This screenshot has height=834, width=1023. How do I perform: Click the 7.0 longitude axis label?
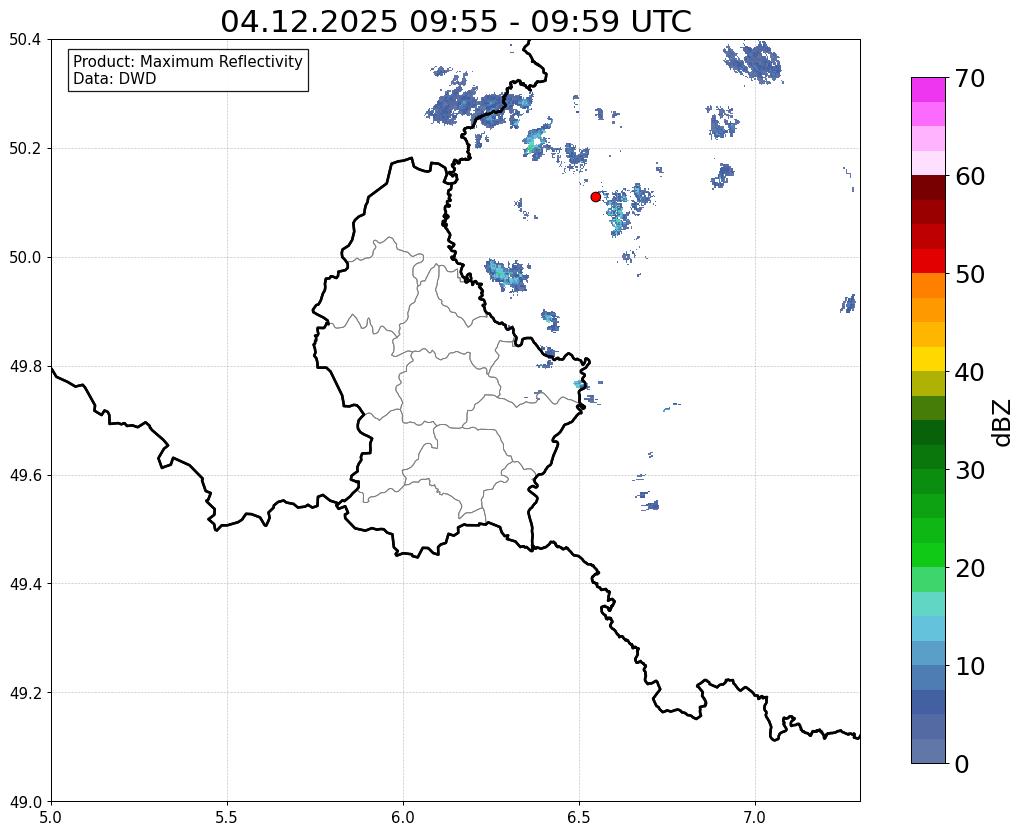755,818
